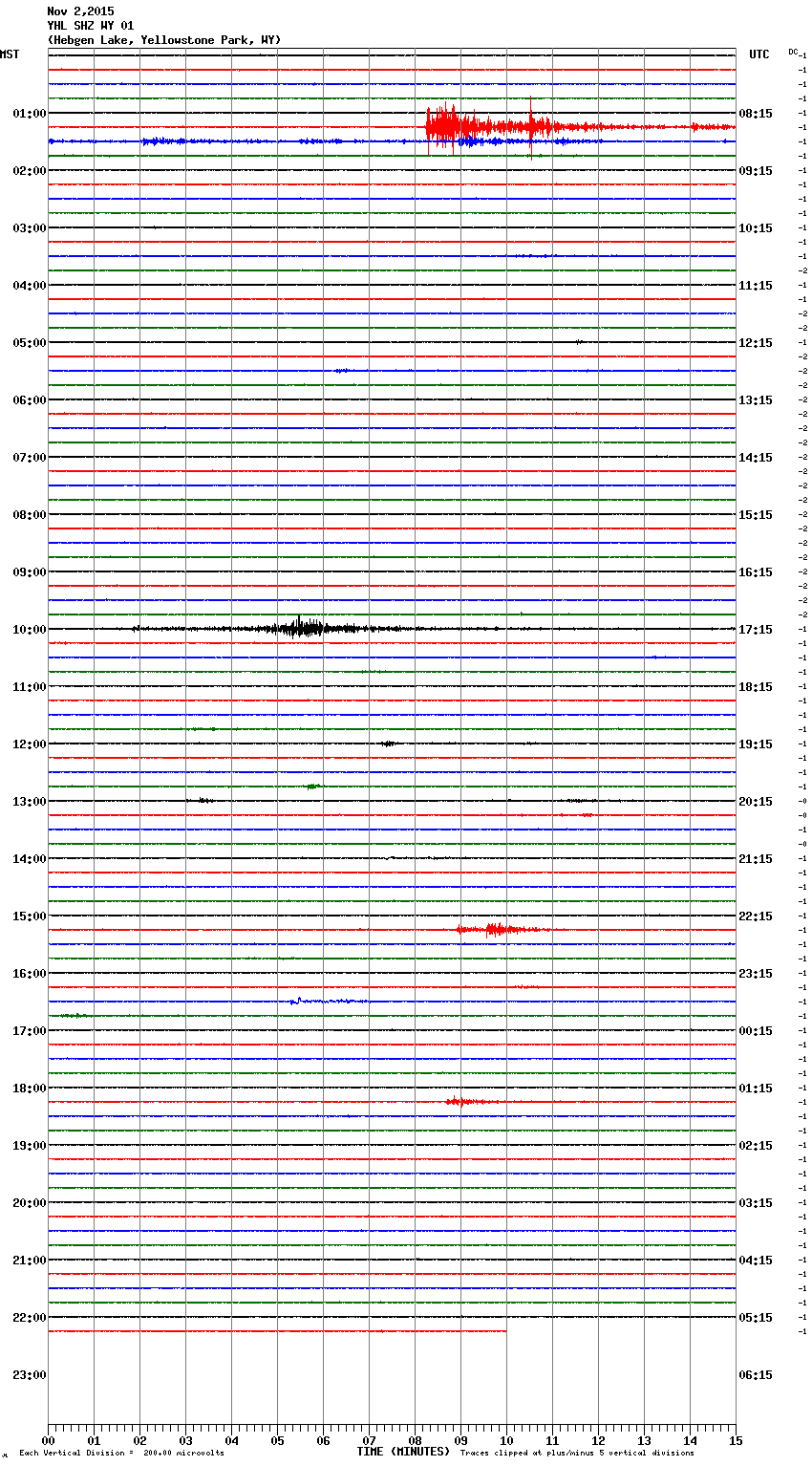Select the 17:00 MST row label
Image resolution: width=812 pixels, height=1466 pixels.
[x=30, y=1031]
